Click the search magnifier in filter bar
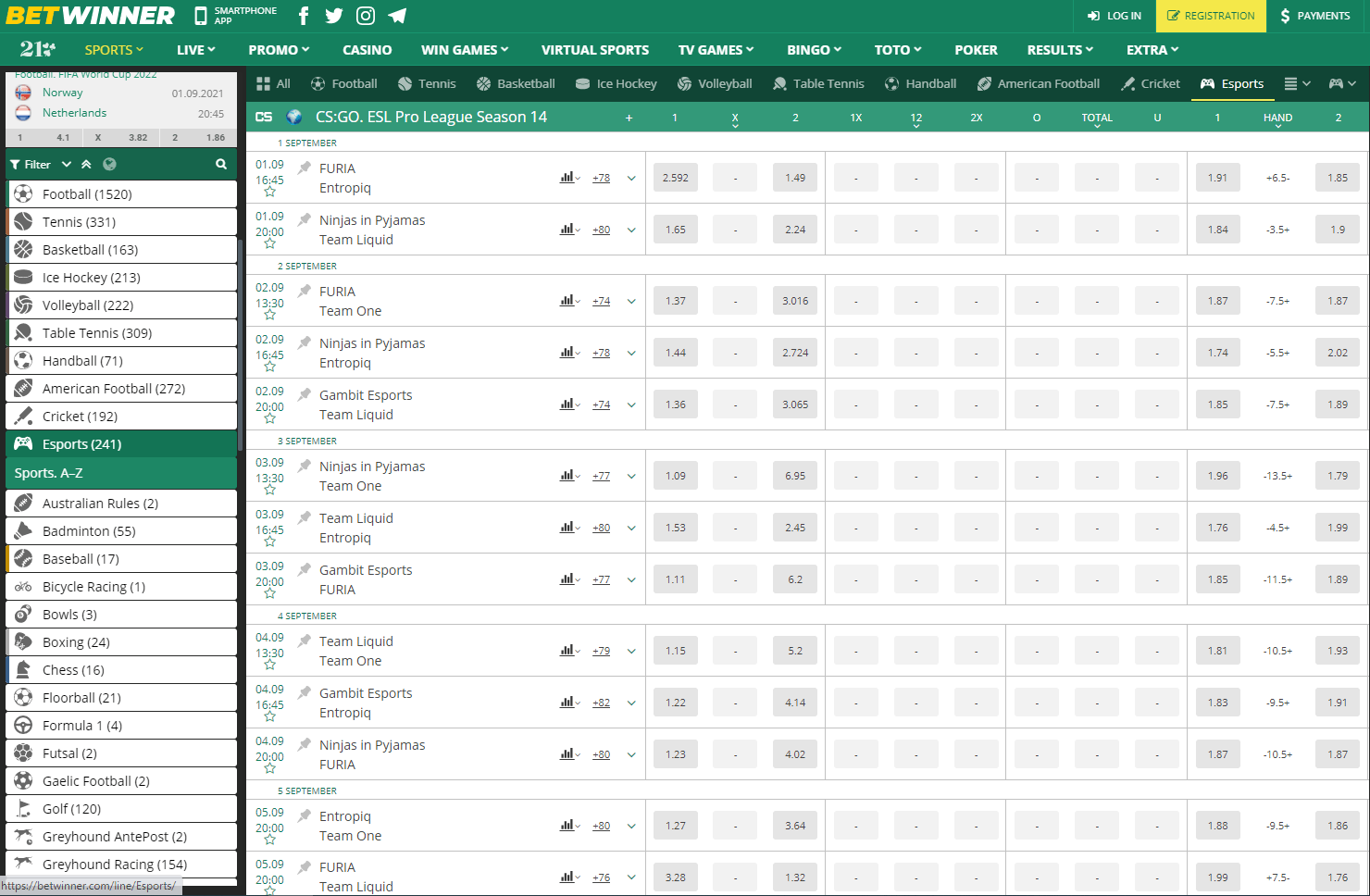The image size is (1370, 896). (x=221, y=164)
